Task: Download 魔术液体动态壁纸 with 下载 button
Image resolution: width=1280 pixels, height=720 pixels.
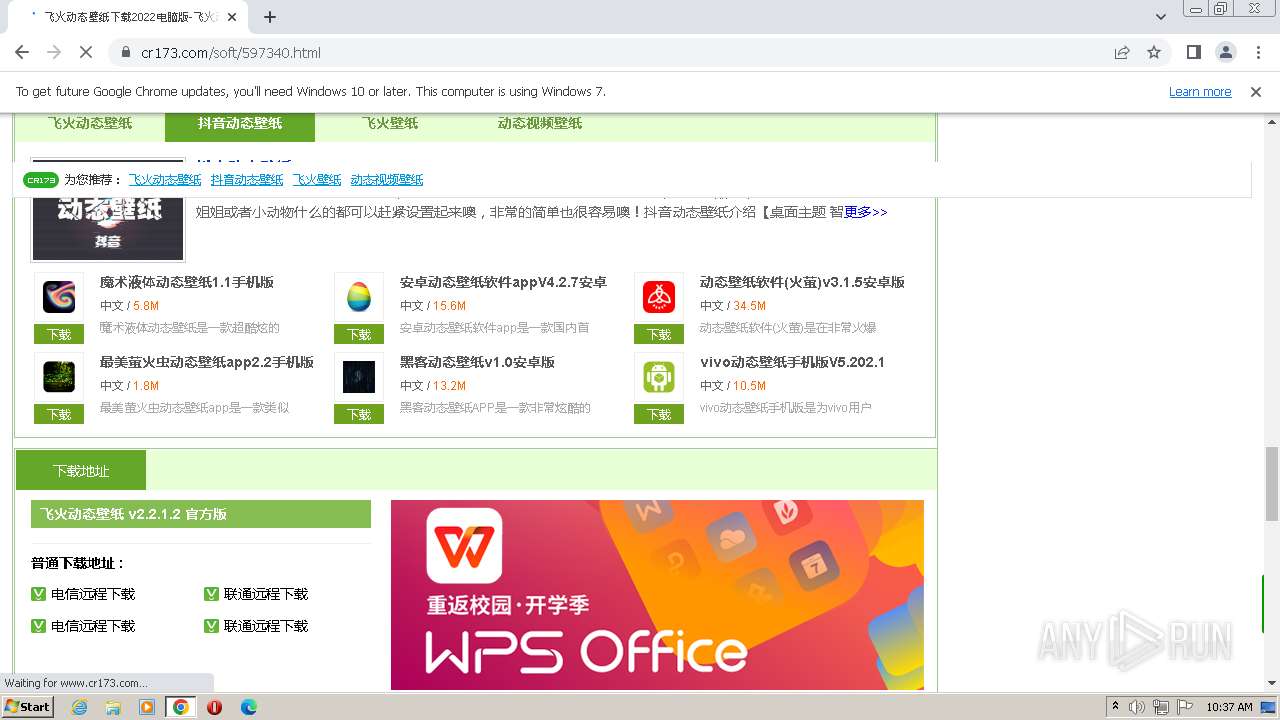Action: click(59, 334)
